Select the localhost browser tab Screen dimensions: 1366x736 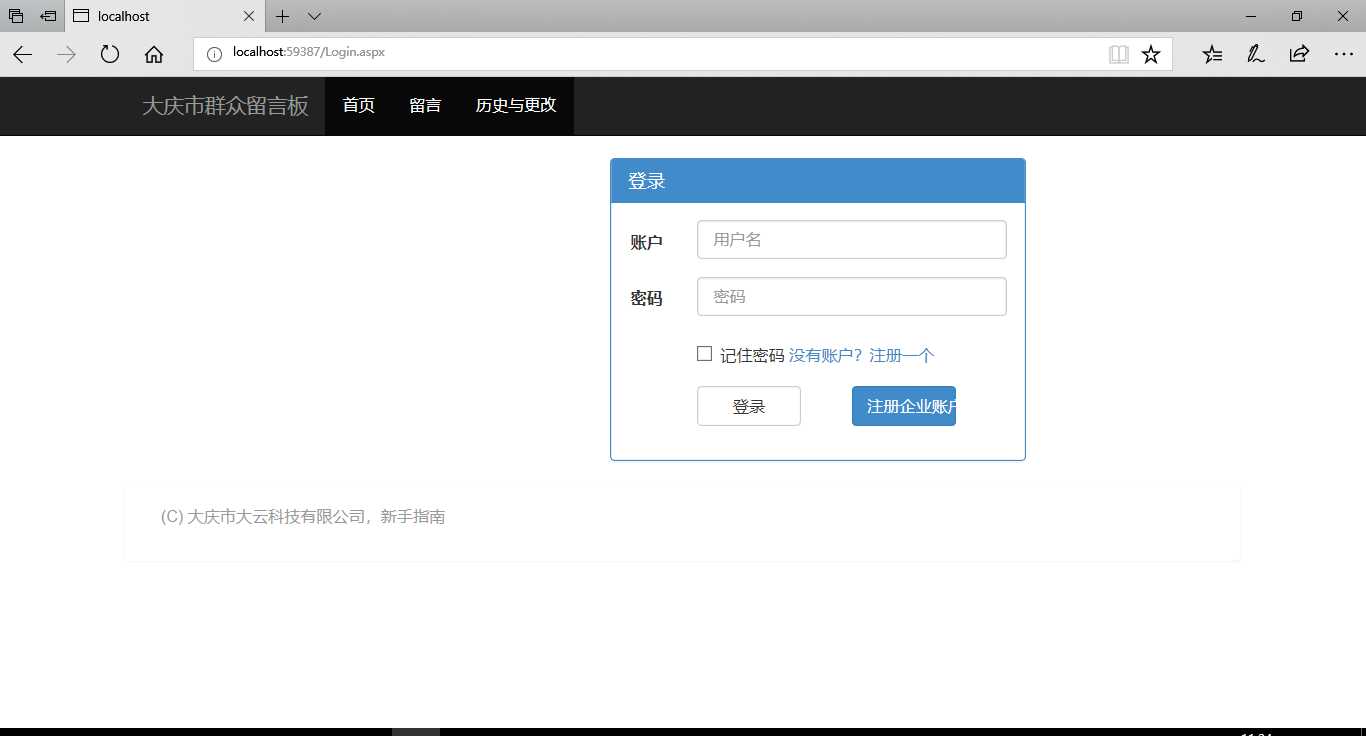point(165,16)
